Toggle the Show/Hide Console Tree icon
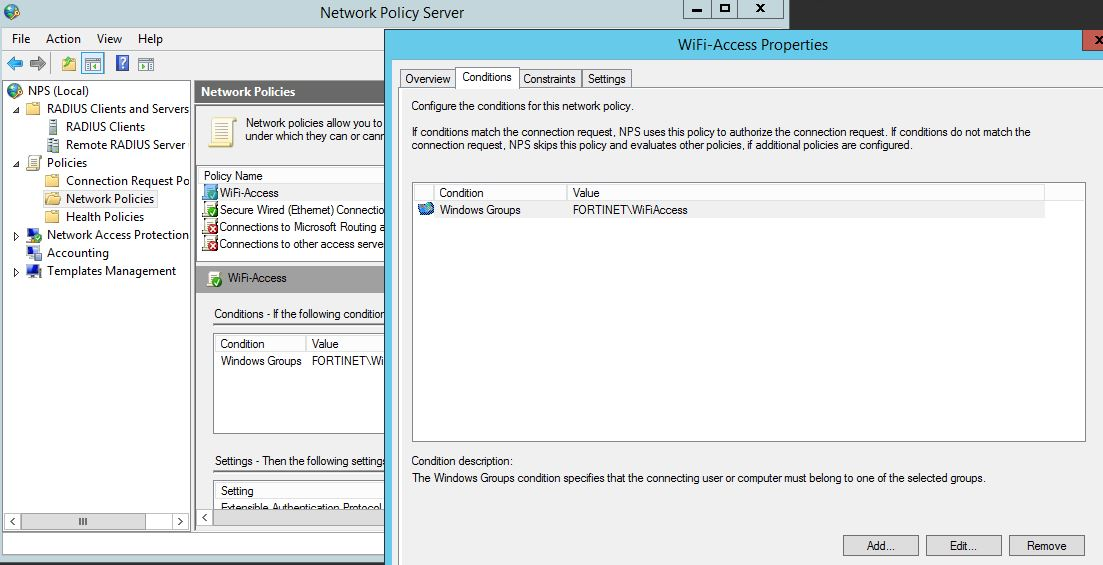The height and width of the screenshot is (565, 1103). 93,64
